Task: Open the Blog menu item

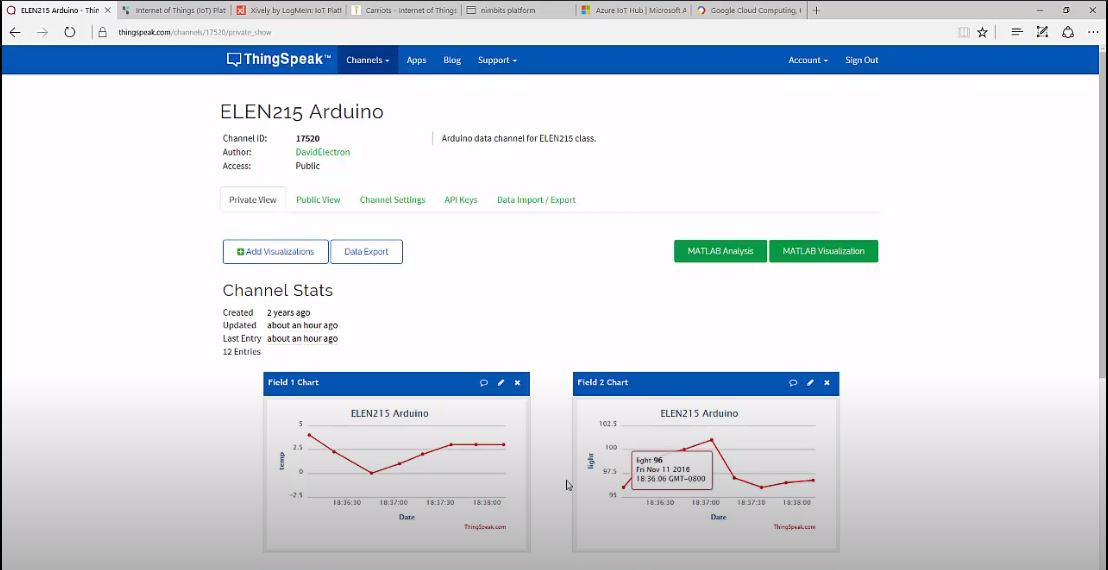Action: pyautogui.click(x=452, y=60)
